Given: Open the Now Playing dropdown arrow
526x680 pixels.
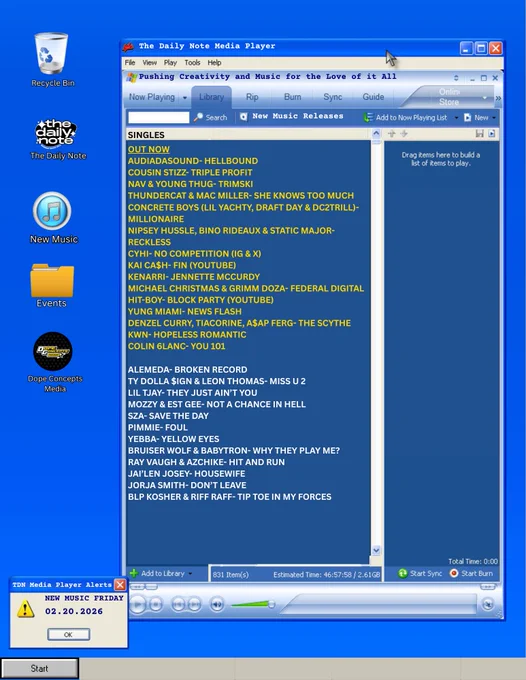Looking at the screenshot, I should click(x=185, y=98).
